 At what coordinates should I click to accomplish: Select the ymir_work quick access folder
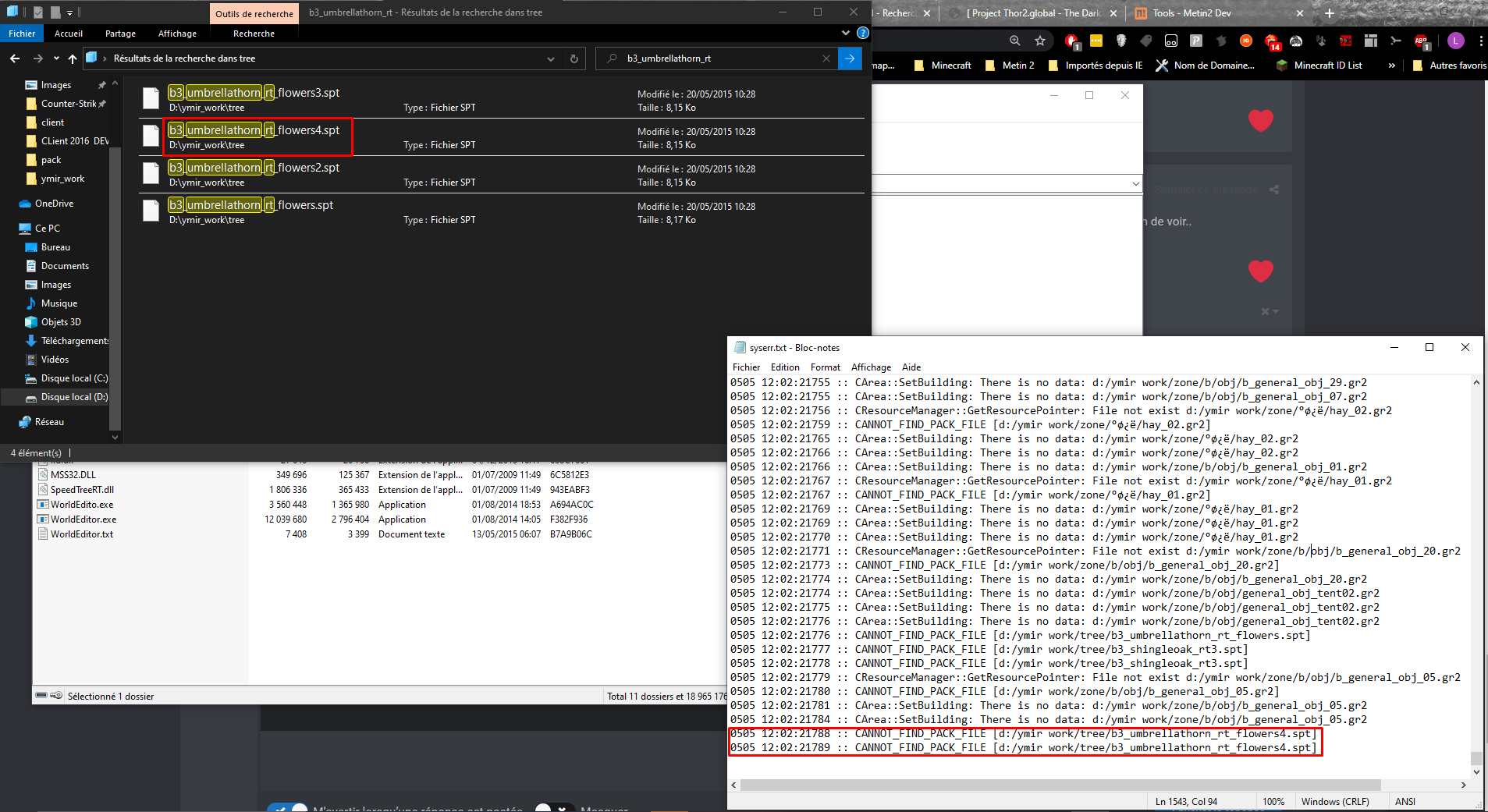coord(62,179)
